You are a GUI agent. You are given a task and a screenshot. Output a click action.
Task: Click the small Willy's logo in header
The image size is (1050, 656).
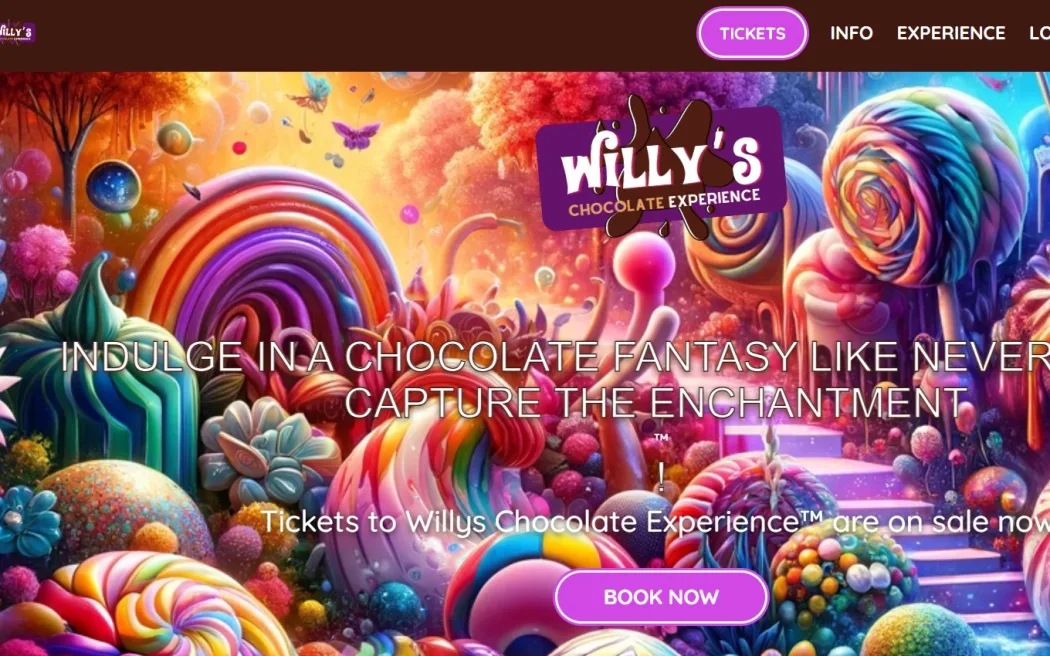pos(17,32)
